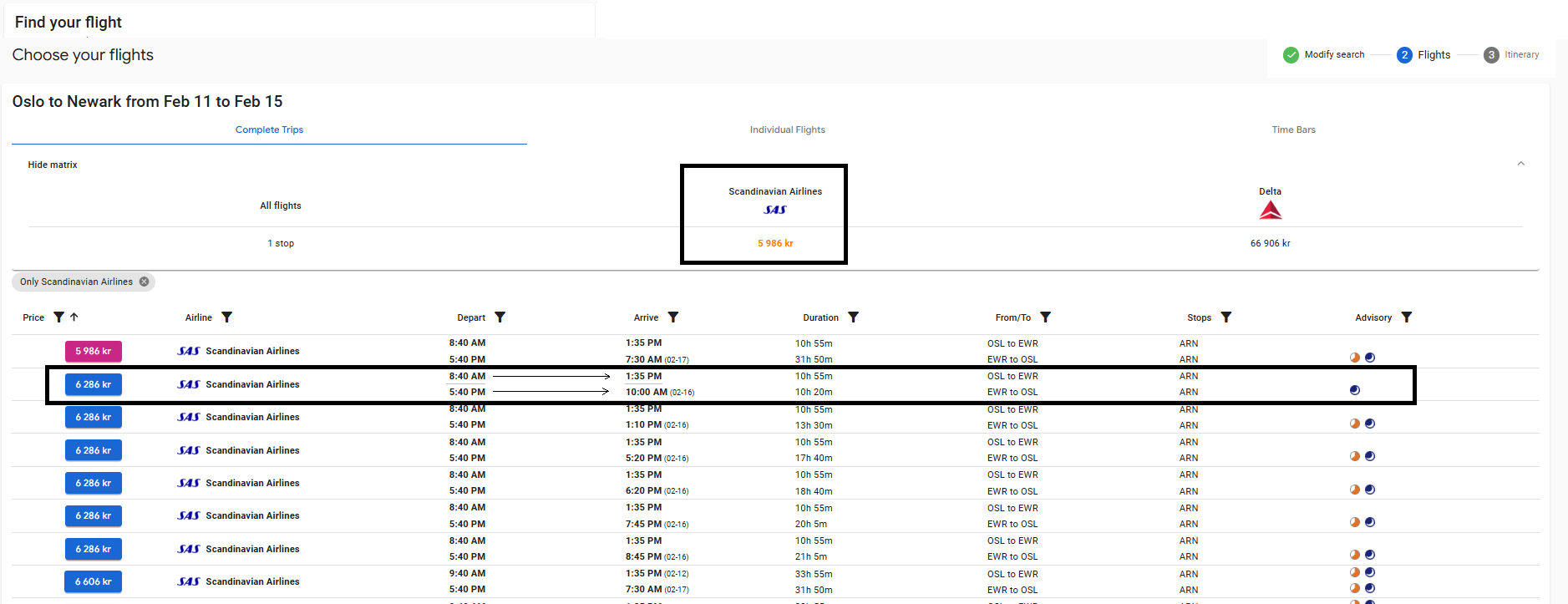Click the From/To column header label
This screenshot has width=1568, height=604.
point(1013,317)
